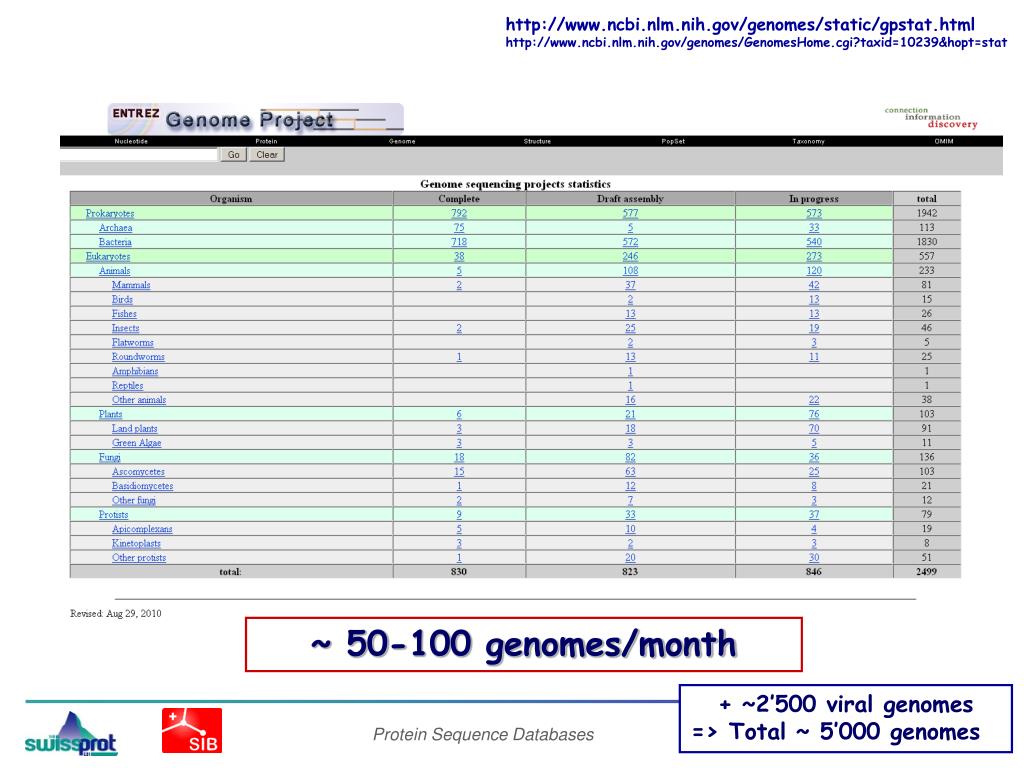Open Plants in progress count 76

pyautogui.click(x=814, y=415)
